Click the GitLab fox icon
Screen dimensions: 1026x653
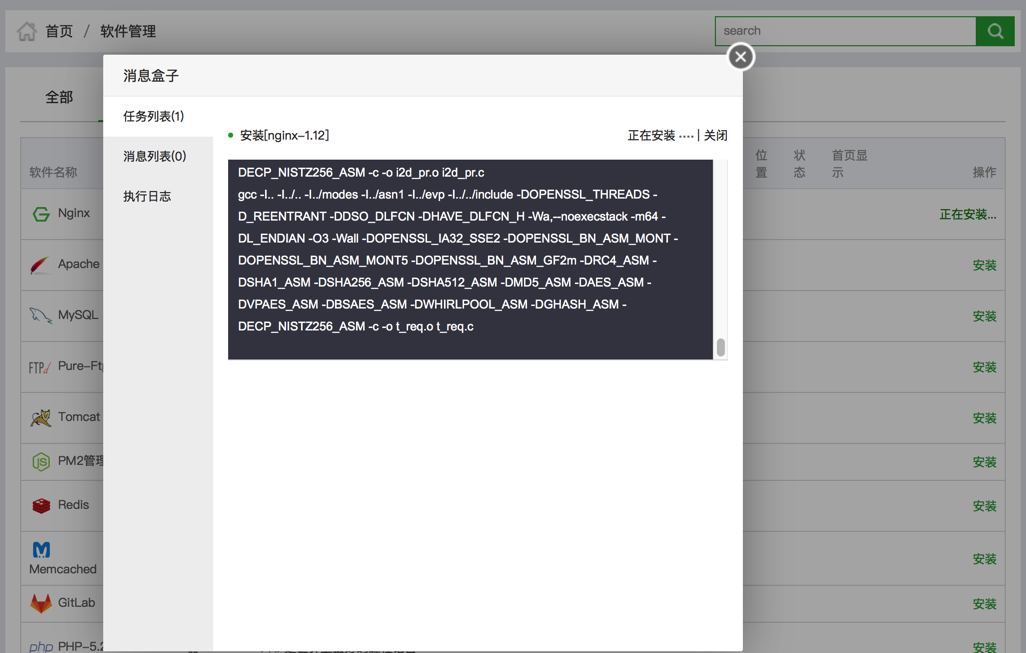41,603
